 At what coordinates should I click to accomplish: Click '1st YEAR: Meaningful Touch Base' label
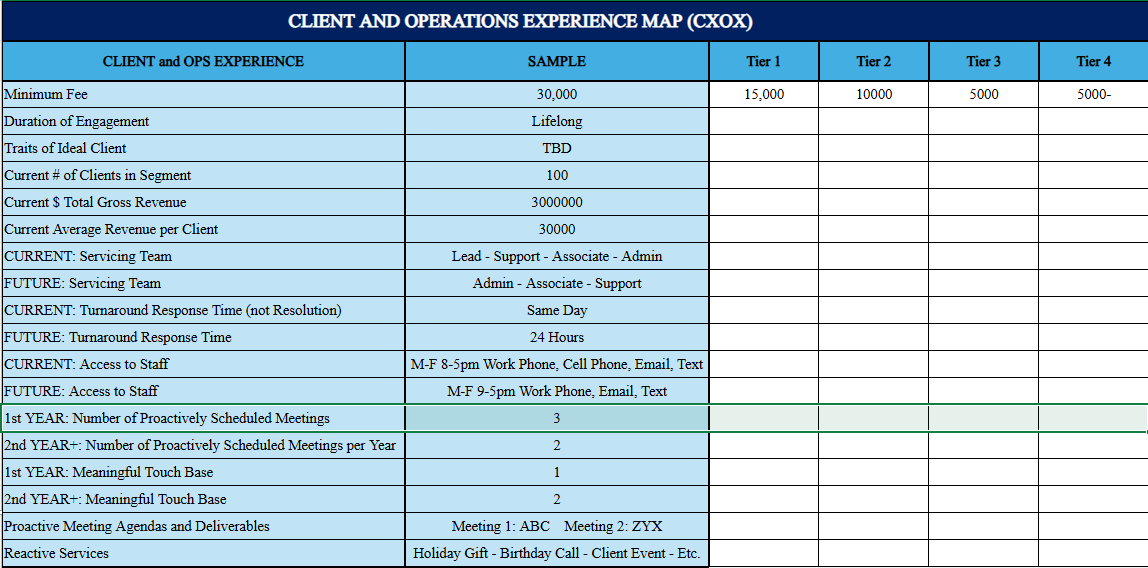(x=204, y=473)
